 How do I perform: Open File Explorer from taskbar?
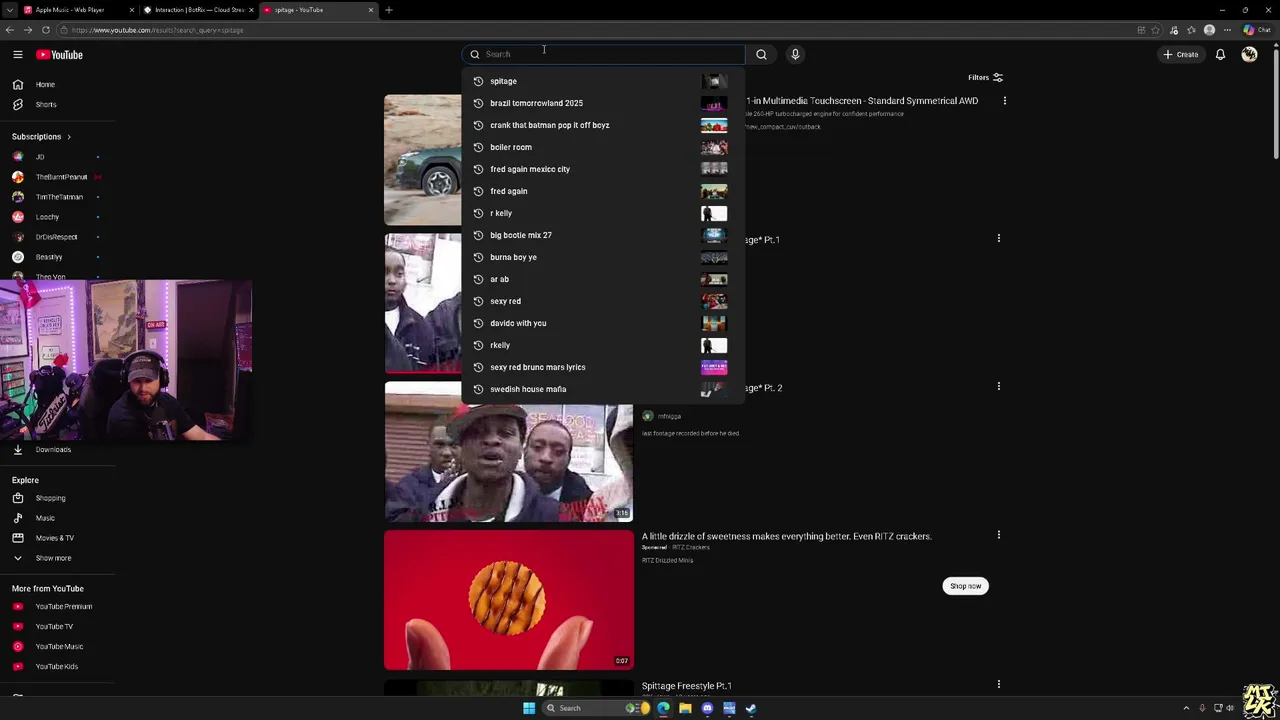pyautogui.click(x=685, y=708)
